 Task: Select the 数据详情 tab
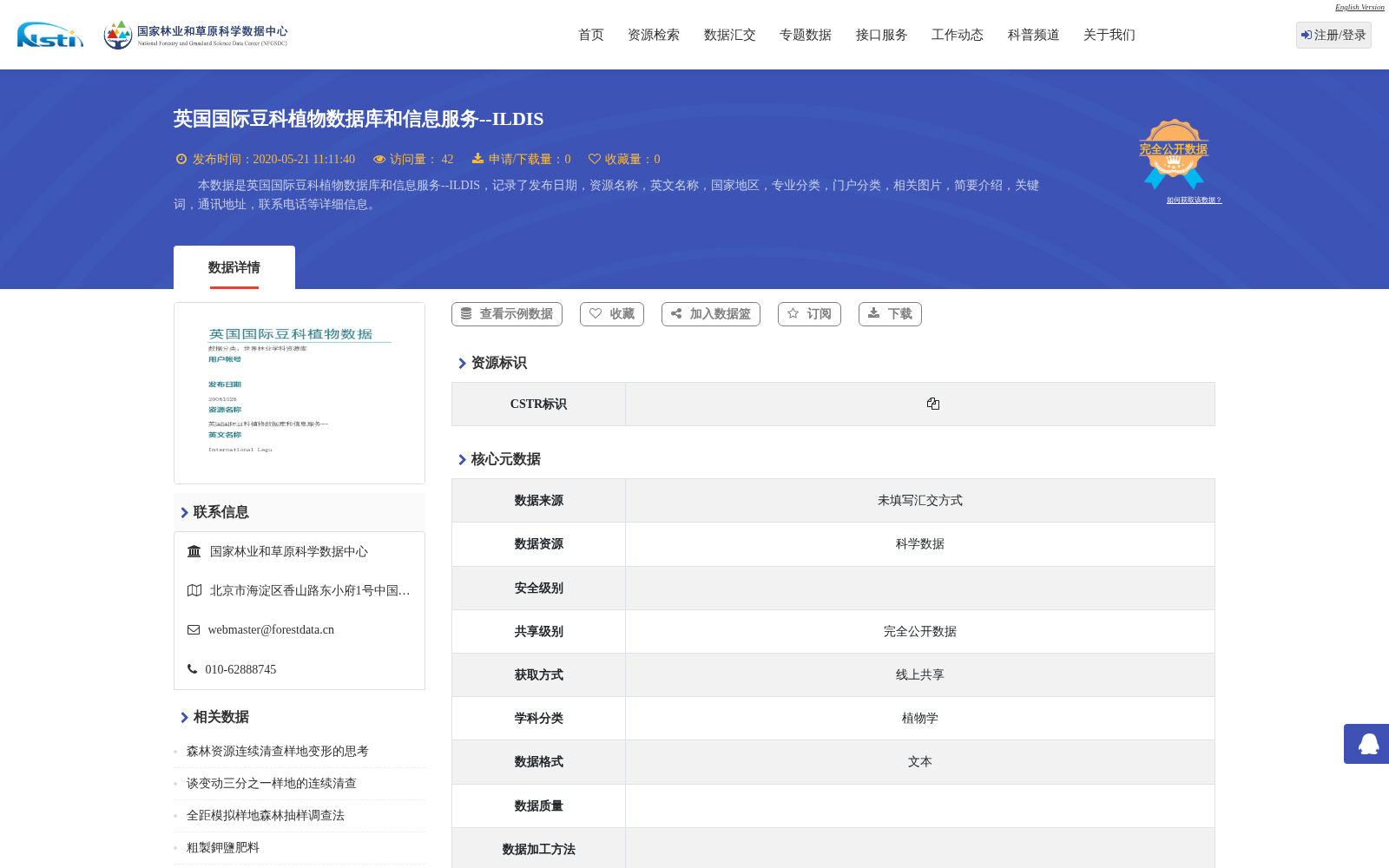click(234, 267)
